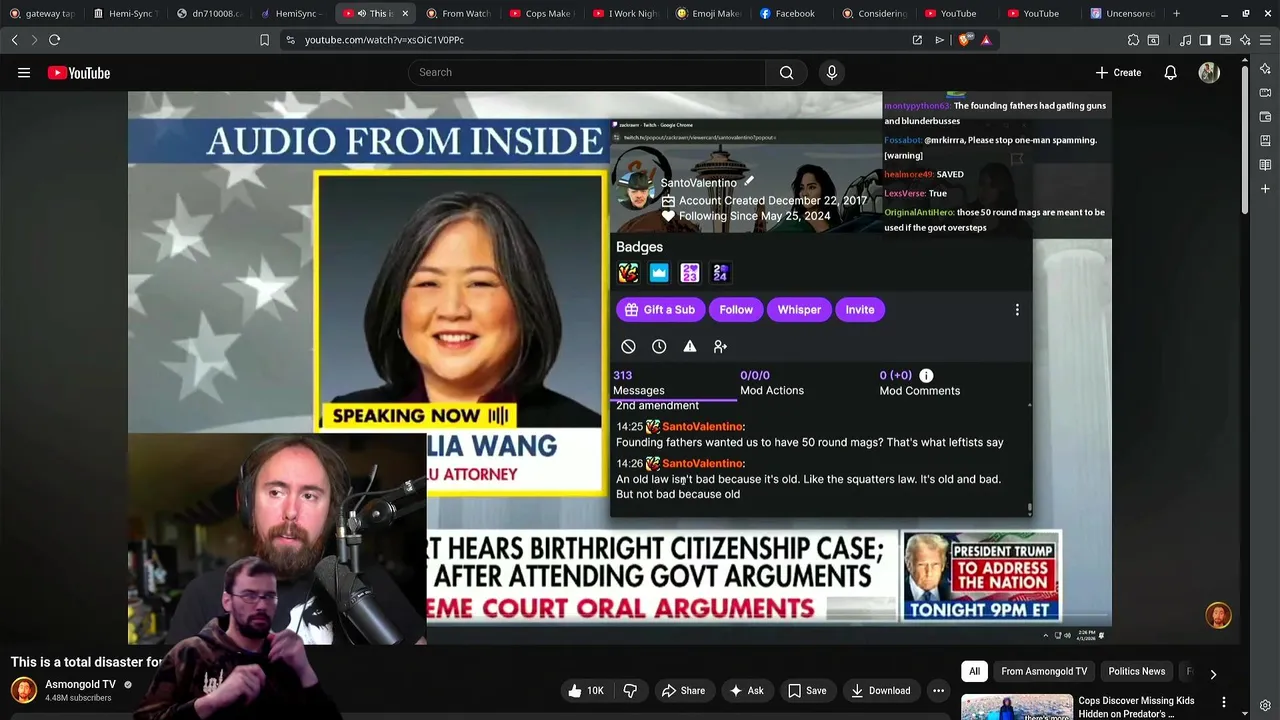Open the Extensions puzzle-piece menu

(1133, 40)
